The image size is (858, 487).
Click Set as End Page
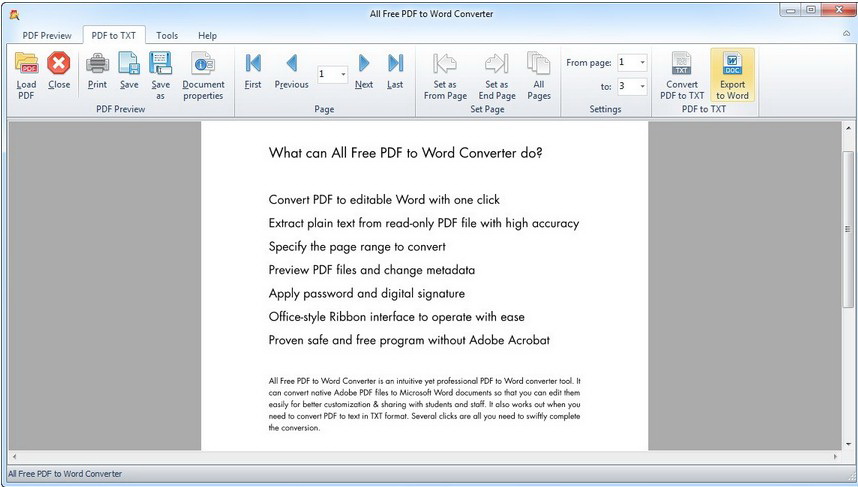point(497,76)
